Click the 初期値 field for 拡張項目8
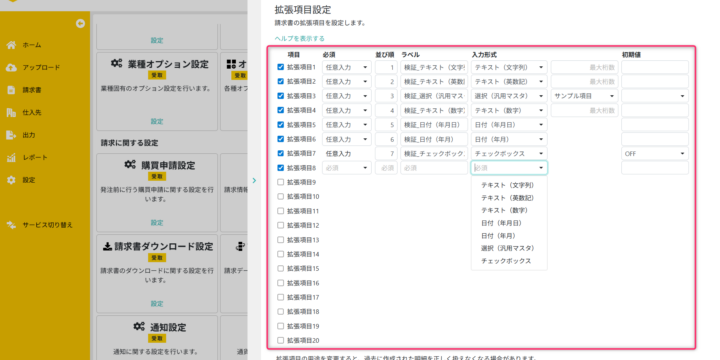Screen dimensions: 720x360 [655, 168]
